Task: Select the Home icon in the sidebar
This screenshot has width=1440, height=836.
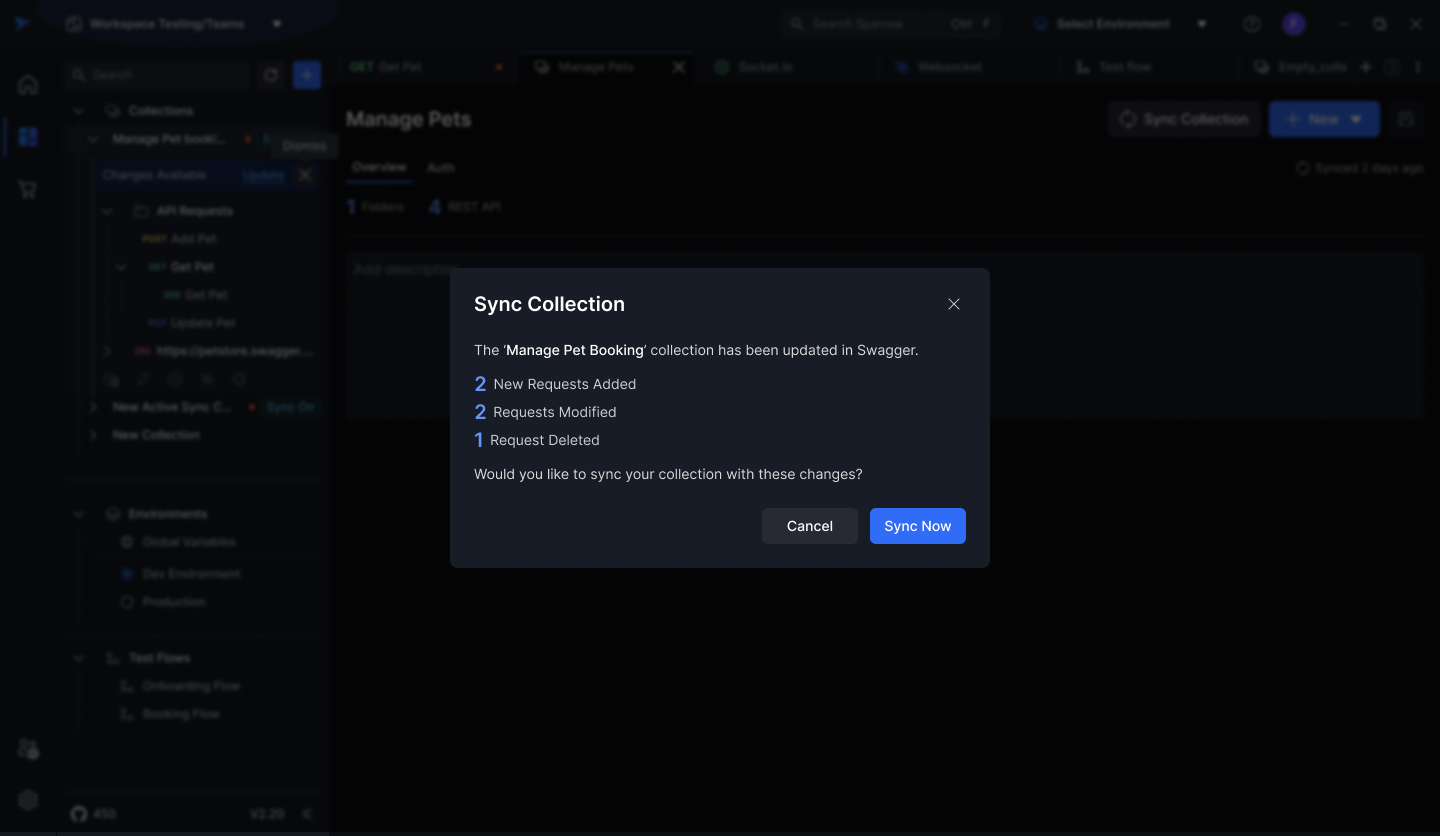Action: point(27,84)
